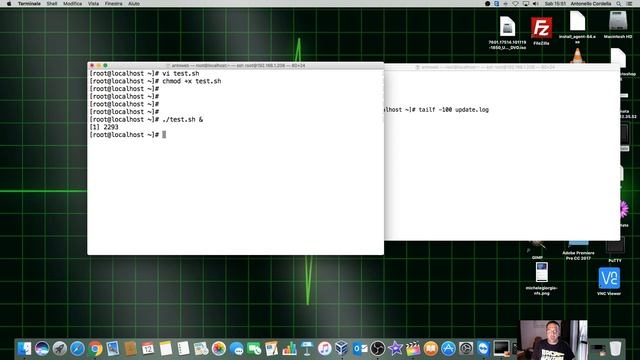This screenshot has height=360, width=640.
Task: Click the cursor at last terminal prompt
Action: pyautogui.click(x=164, y=135)
